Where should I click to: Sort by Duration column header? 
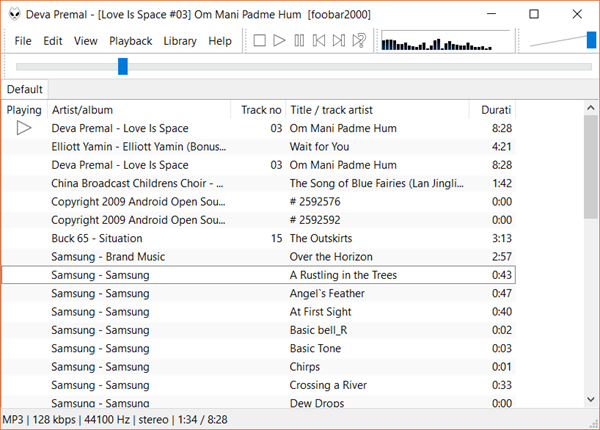pos(492,110)
